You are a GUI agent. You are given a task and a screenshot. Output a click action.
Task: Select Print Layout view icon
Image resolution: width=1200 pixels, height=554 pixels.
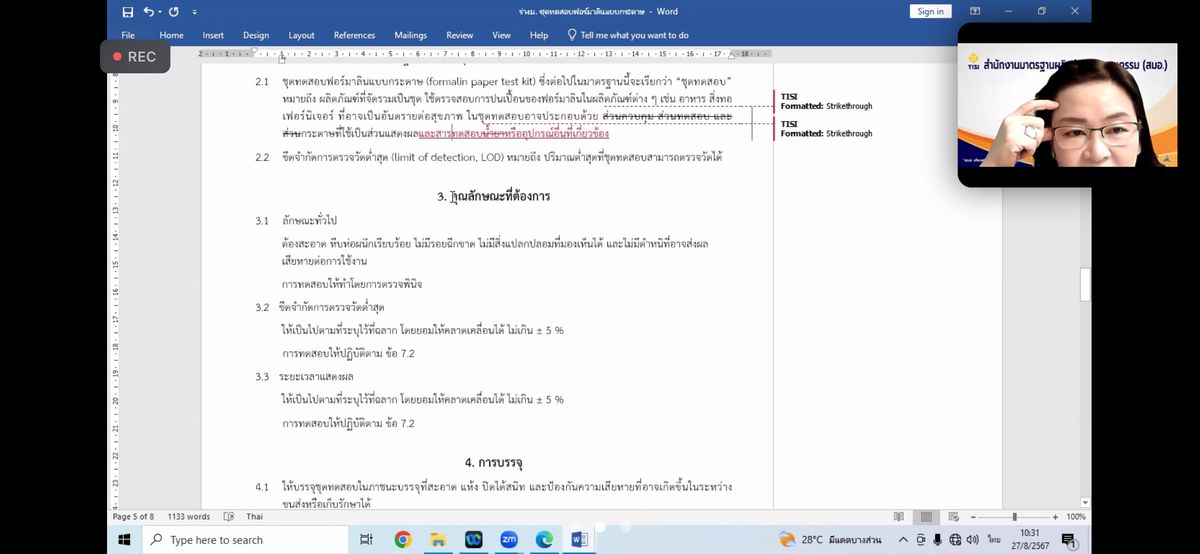pyautogui.click(x=926, y=516)
